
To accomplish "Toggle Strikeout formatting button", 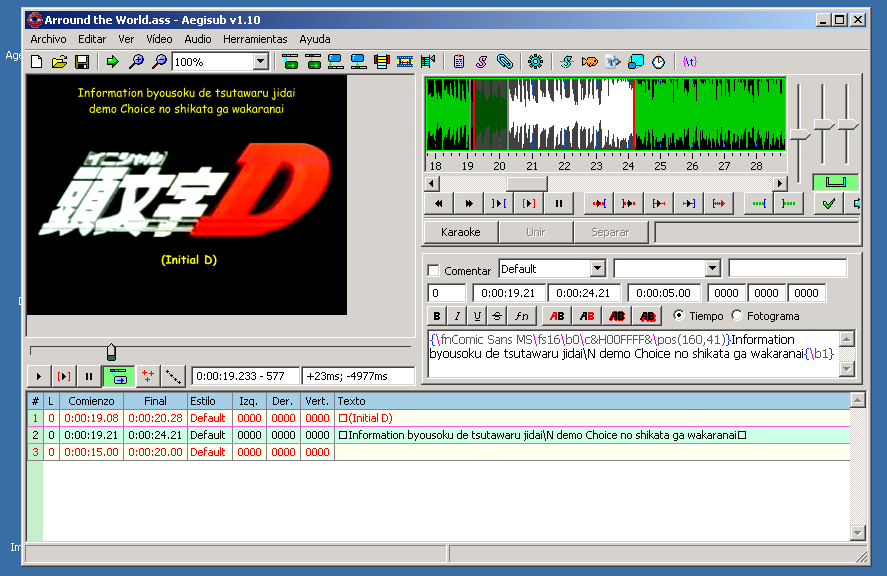I will click(x=497, y=316).
